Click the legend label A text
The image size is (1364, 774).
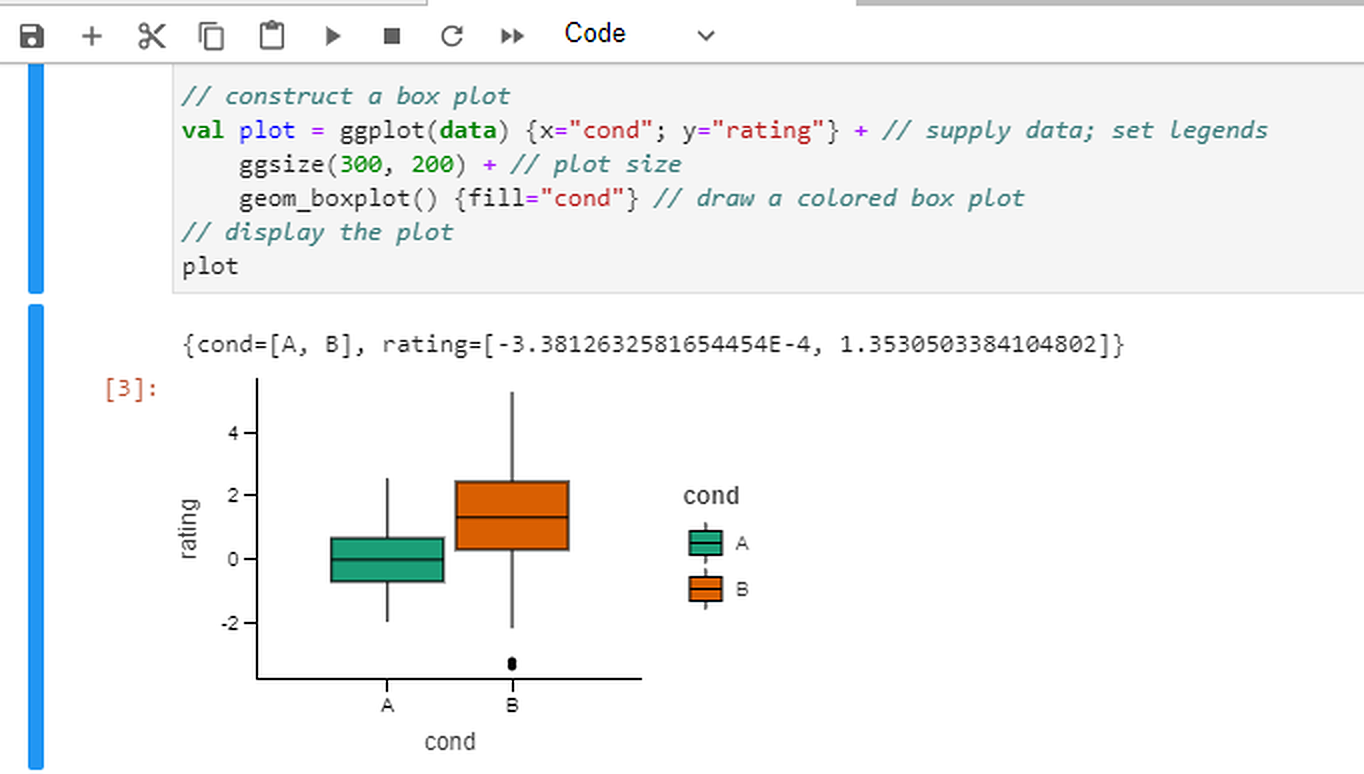pyautogui.click(x=742, y=543)
